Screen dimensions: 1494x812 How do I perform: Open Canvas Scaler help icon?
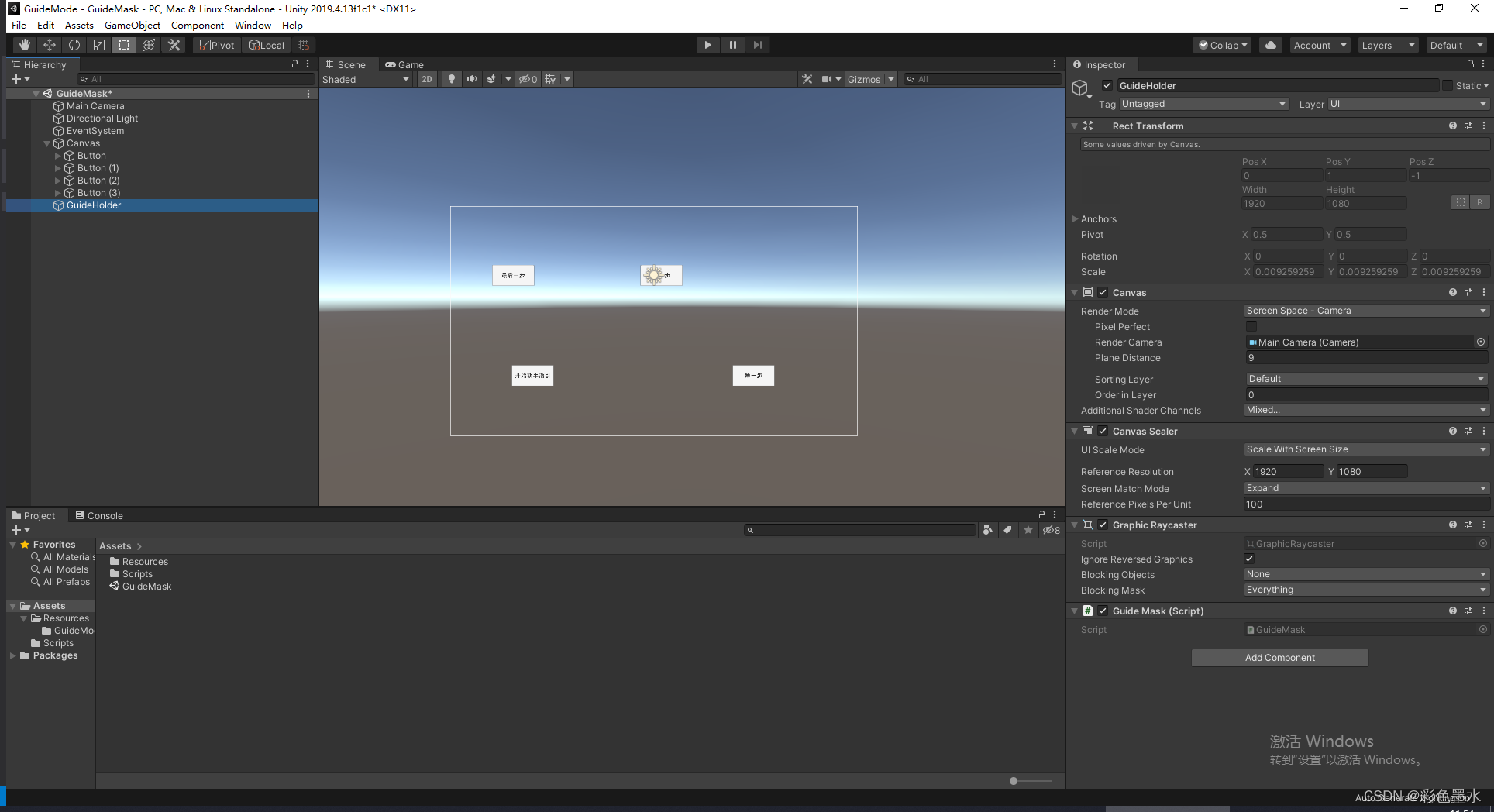click(x=1453, y=431)
